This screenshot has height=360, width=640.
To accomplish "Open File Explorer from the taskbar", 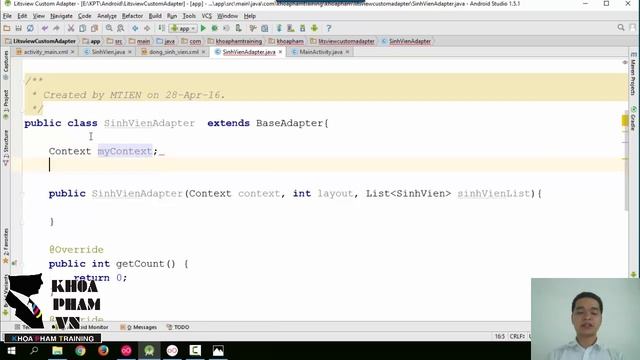I will tap(57, 351).
